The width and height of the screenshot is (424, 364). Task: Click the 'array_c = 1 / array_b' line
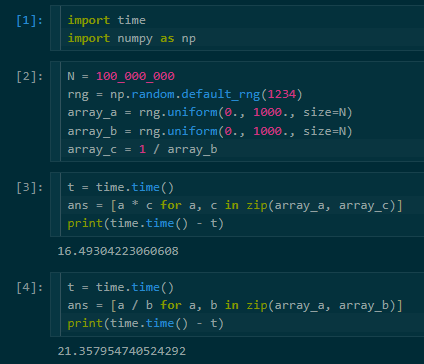(x=143, y=150)
